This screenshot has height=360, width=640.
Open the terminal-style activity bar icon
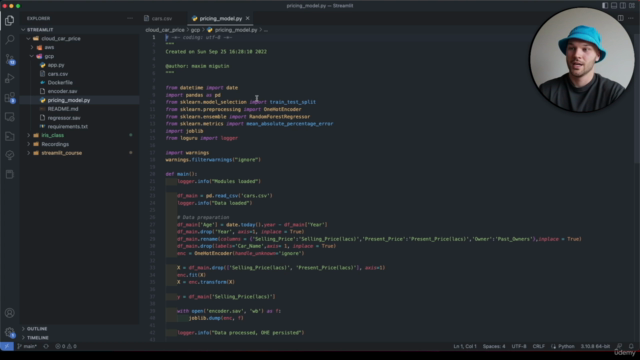[9, 136]
